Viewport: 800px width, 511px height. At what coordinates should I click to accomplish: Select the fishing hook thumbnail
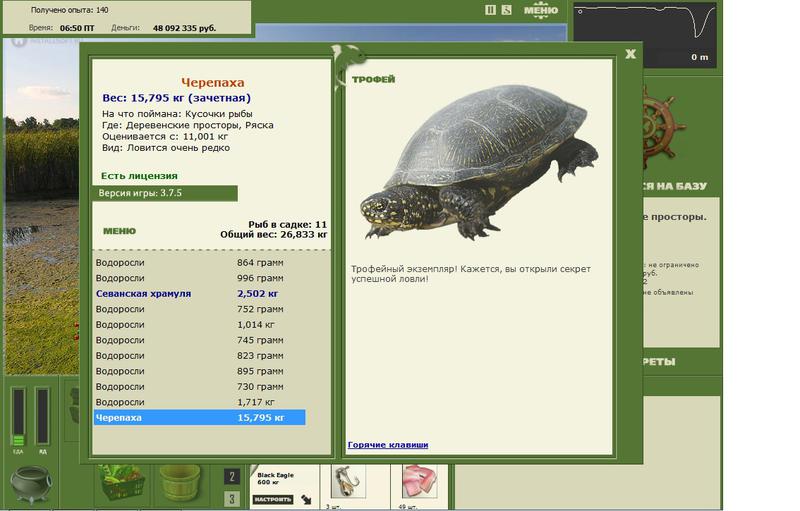[347, 482]
